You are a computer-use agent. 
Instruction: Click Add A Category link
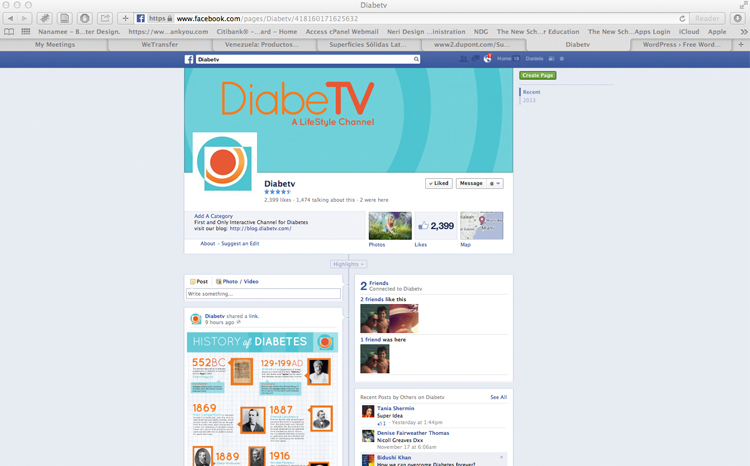tap(213, 216)
